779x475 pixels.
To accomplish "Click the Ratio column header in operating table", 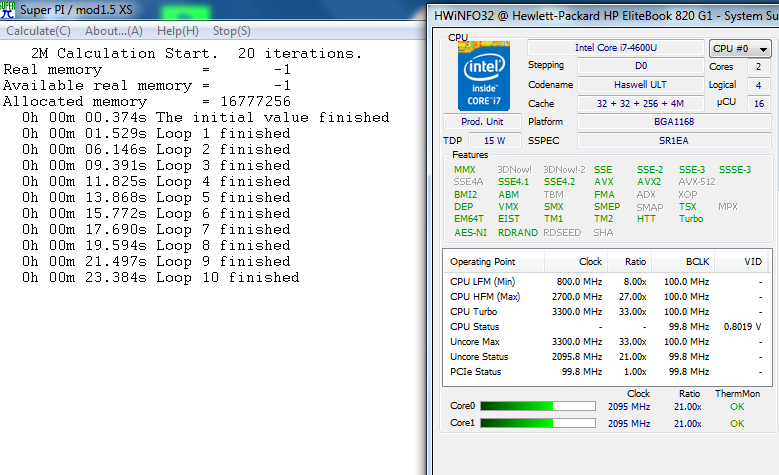I will click(630, 262).
